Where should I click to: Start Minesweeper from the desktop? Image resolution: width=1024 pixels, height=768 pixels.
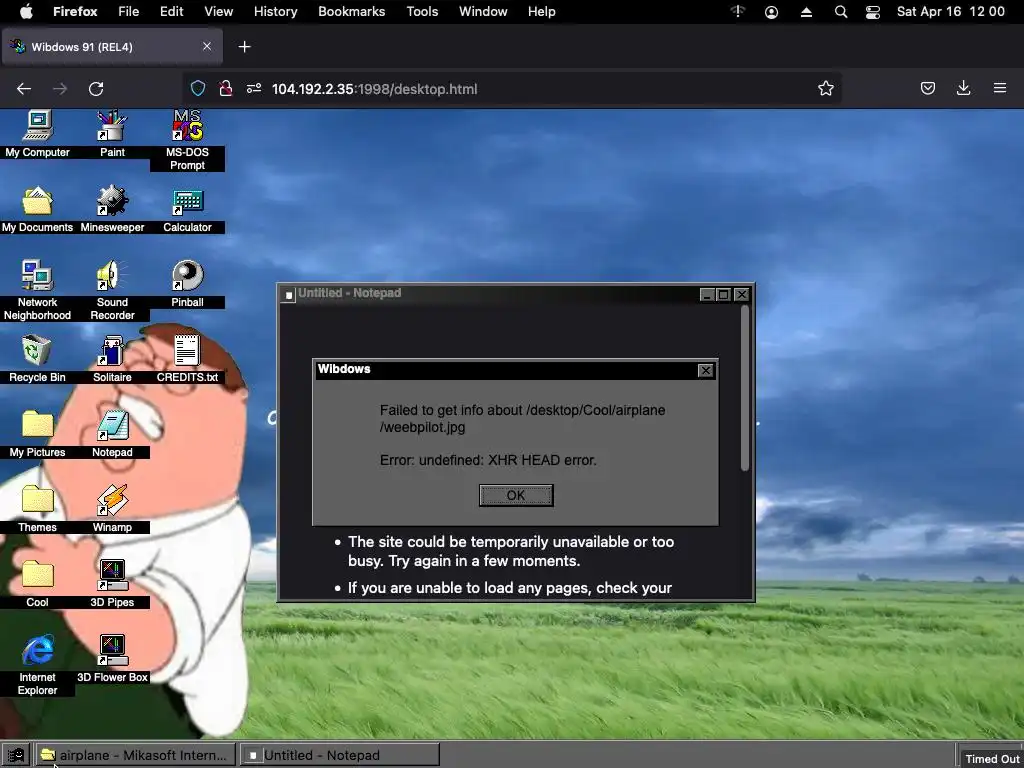tap(112, 210)
